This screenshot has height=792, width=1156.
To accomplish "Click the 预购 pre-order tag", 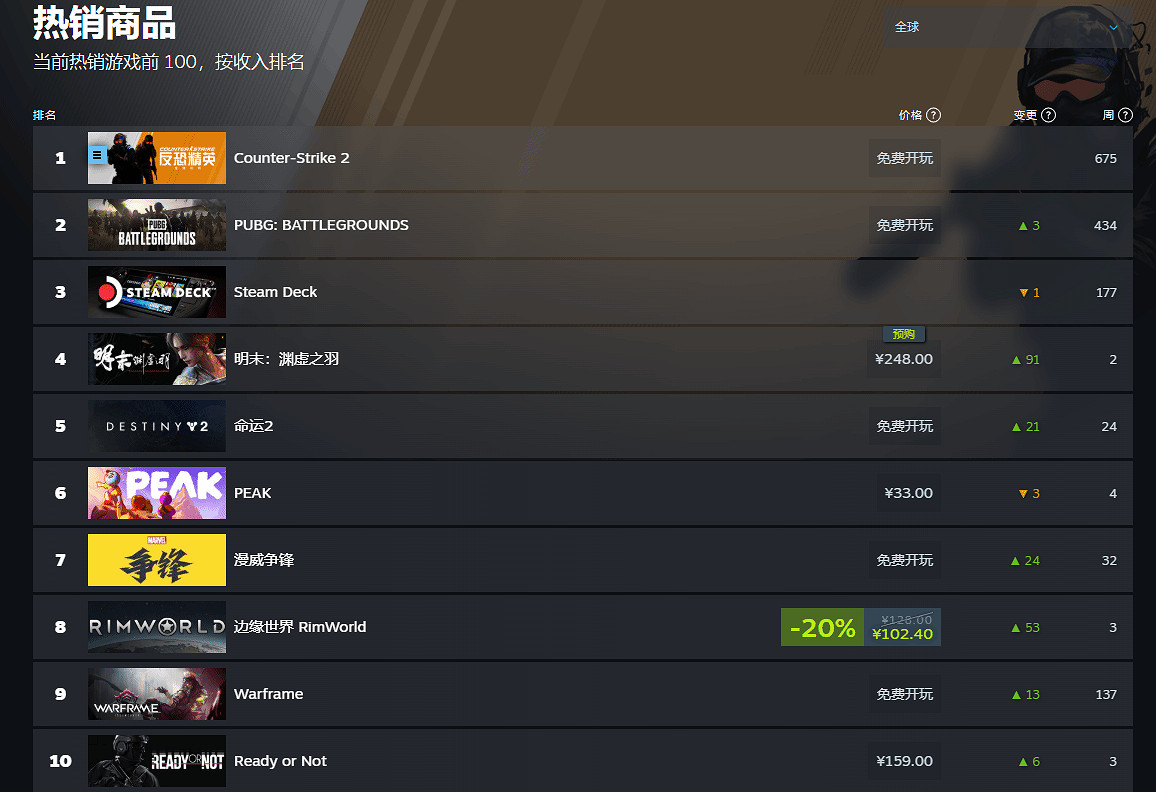I will coord(904,334).
